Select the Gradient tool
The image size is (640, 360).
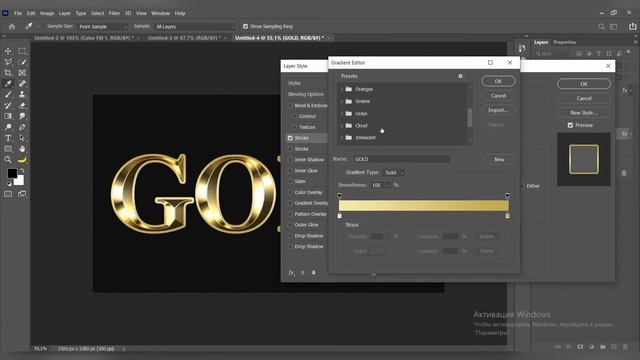[8, 116]
